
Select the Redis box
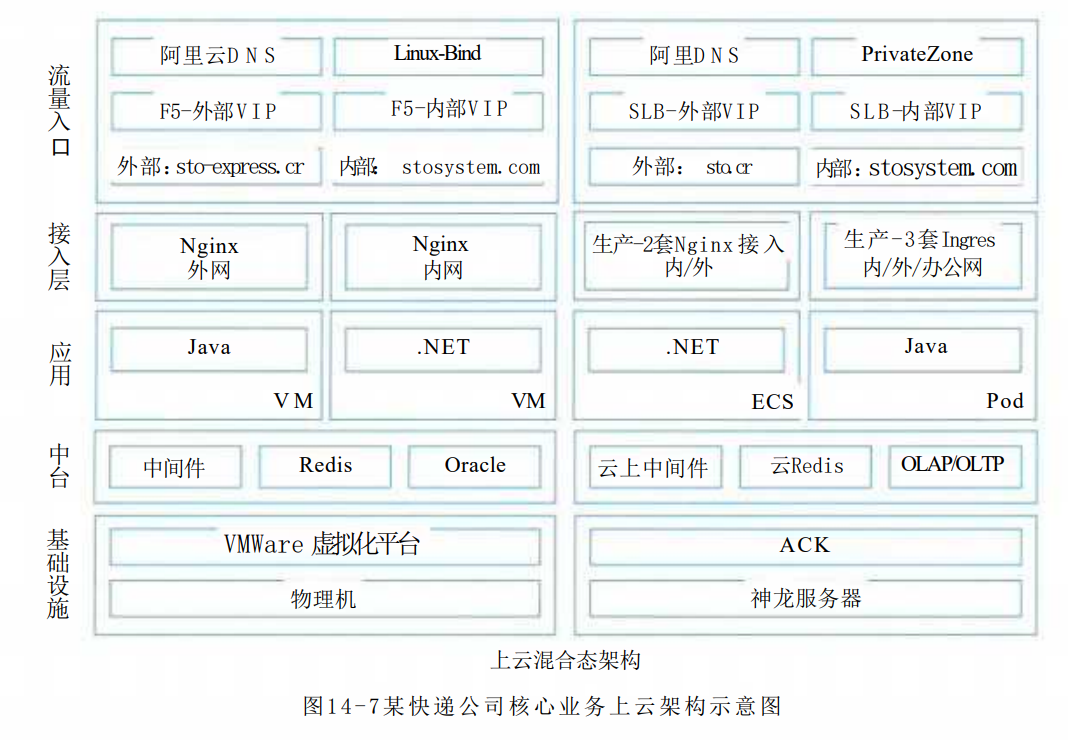pos(325,467)
